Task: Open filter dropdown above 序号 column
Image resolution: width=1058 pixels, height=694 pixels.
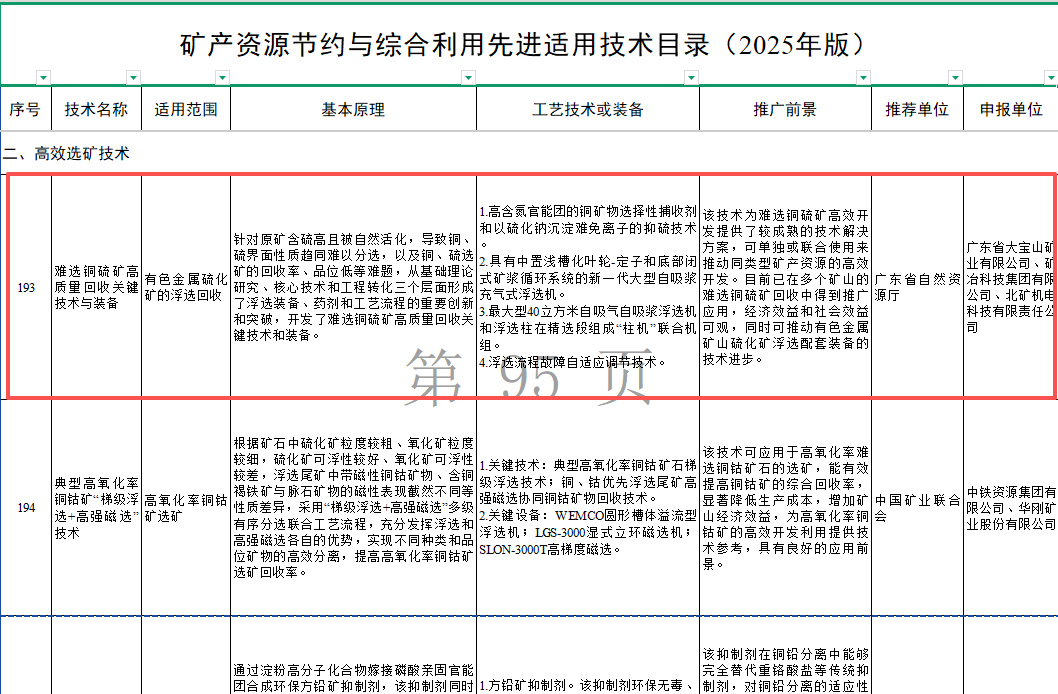Action: [42, 77]
